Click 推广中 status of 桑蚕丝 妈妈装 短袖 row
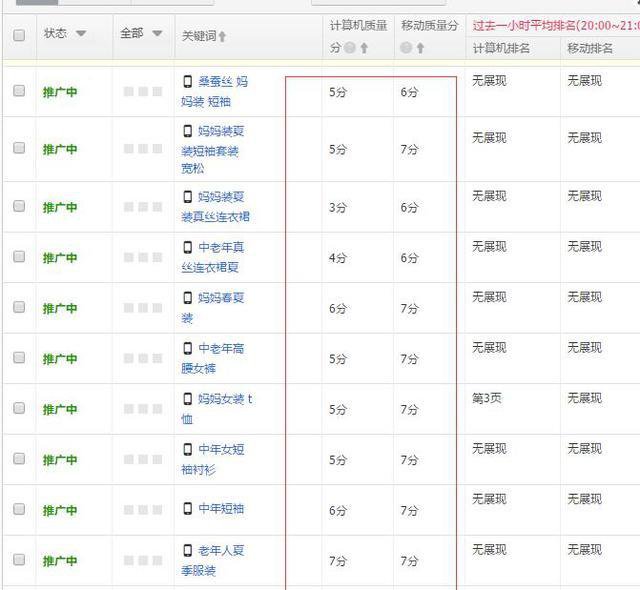The height and width of the screenshot is (590, 640). 60,92
